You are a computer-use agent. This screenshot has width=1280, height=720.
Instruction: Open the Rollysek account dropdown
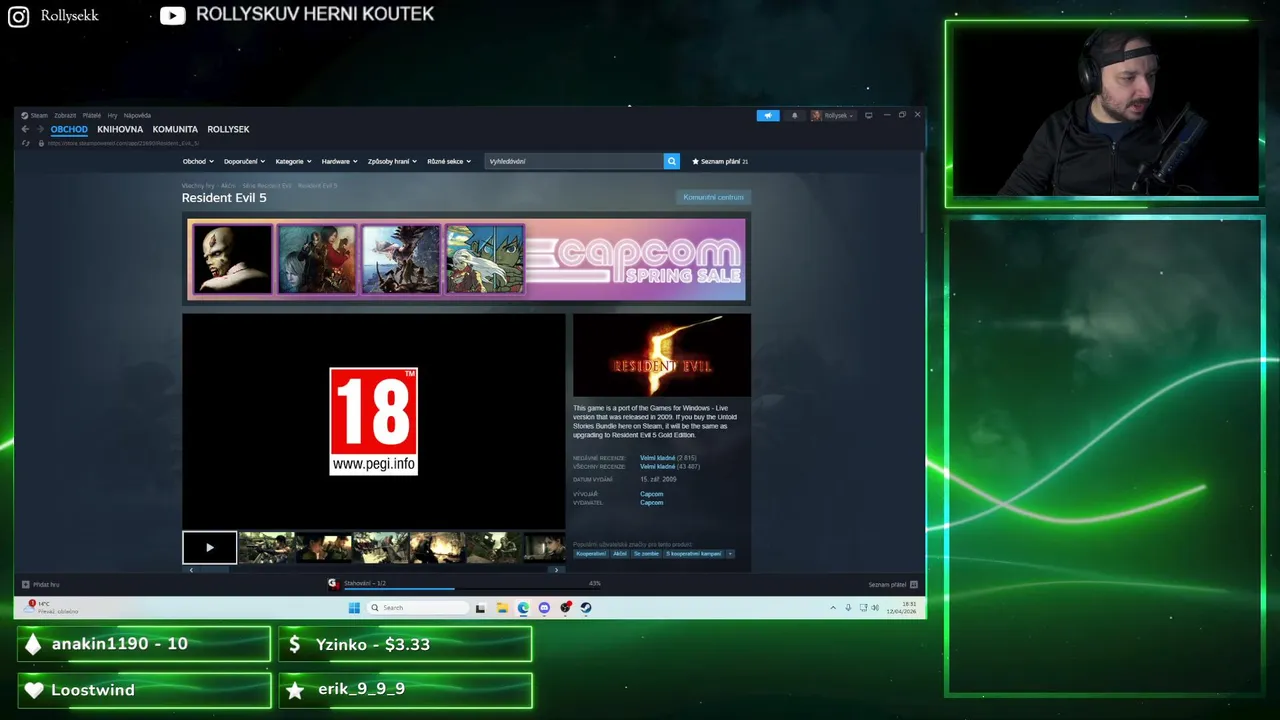pos(833,115)
